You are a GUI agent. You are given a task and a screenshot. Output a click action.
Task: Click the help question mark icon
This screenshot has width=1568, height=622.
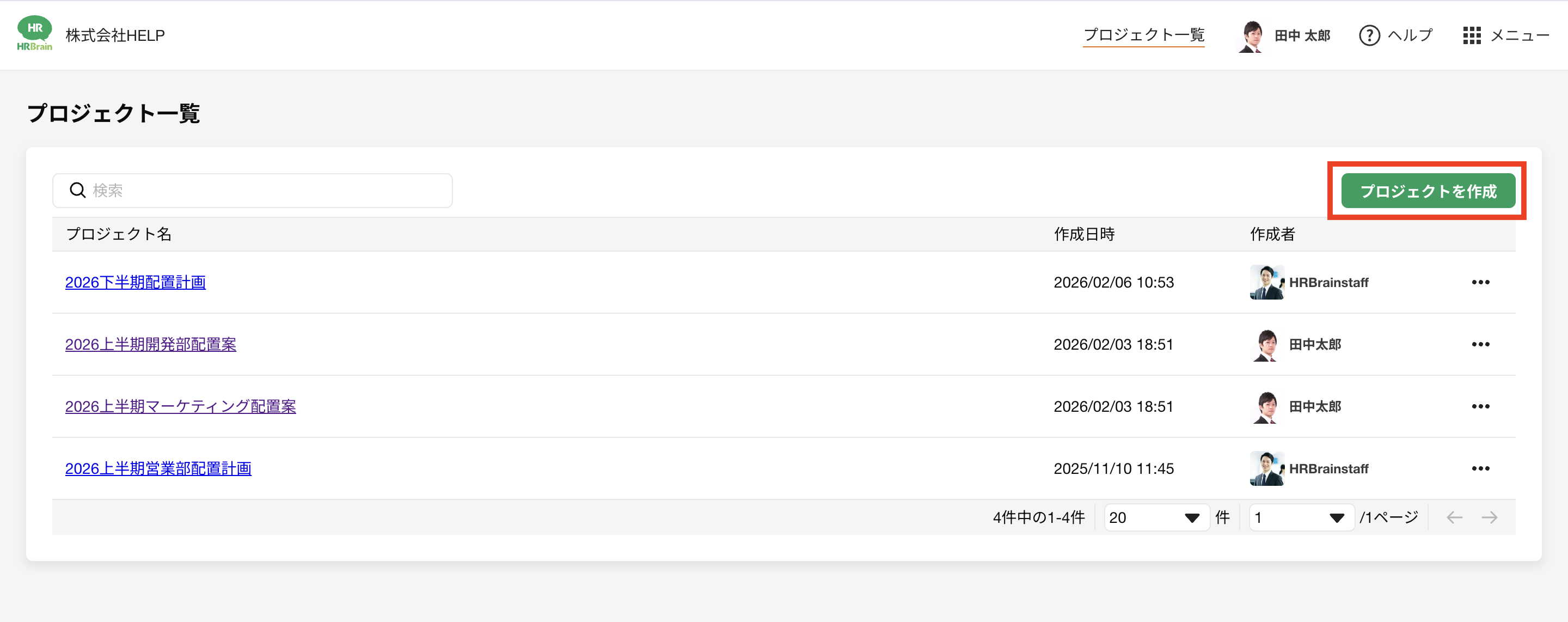click(1369, 35)
